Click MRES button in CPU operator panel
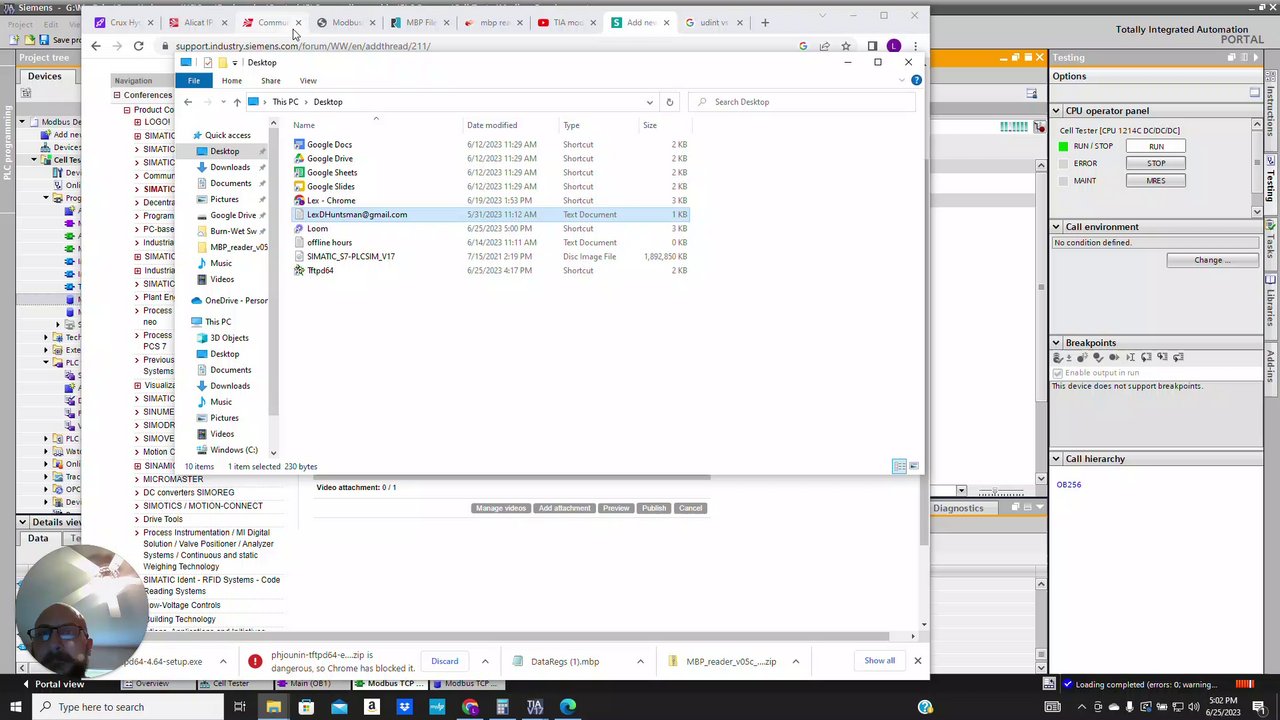The image size is (1280, 720). click(1156, 181)
